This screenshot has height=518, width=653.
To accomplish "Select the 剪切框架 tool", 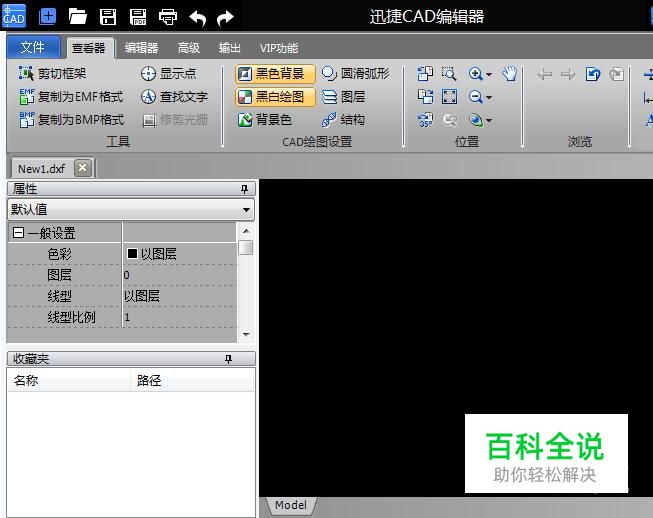I will 52,74.
